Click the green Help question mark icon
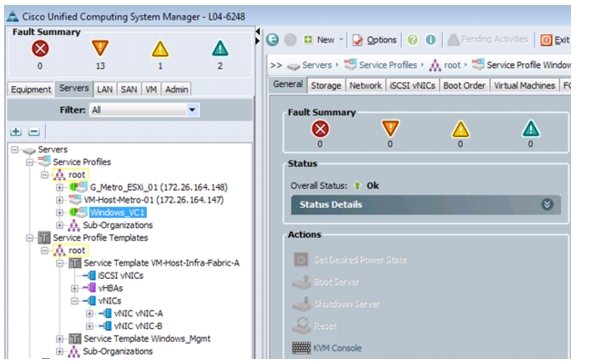Image resolution: width=590 pixels, height=362 pixels. coord(413,40)
